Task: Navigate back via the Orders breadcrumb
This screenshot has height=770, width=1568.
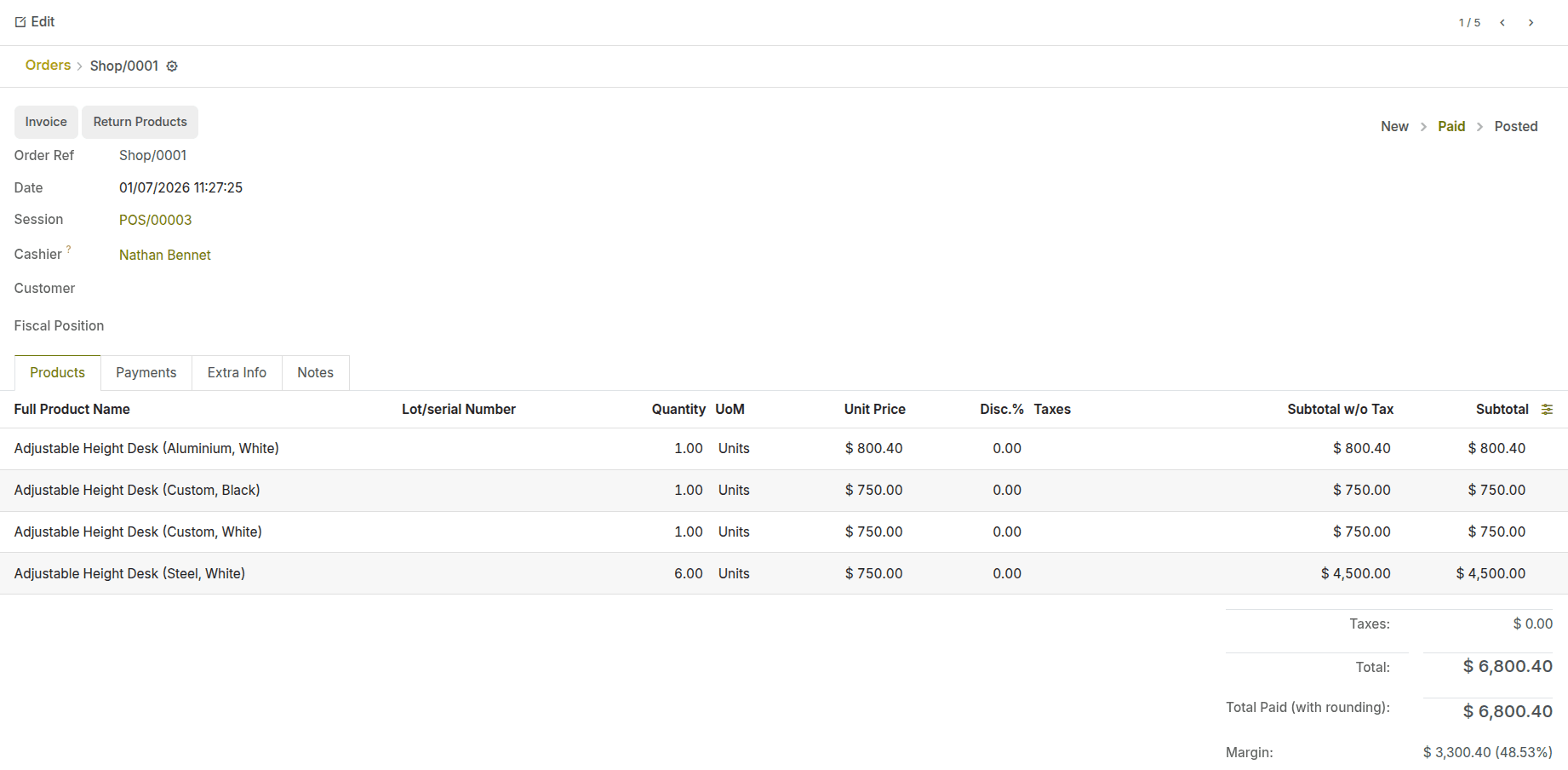Action: (48, 66)
